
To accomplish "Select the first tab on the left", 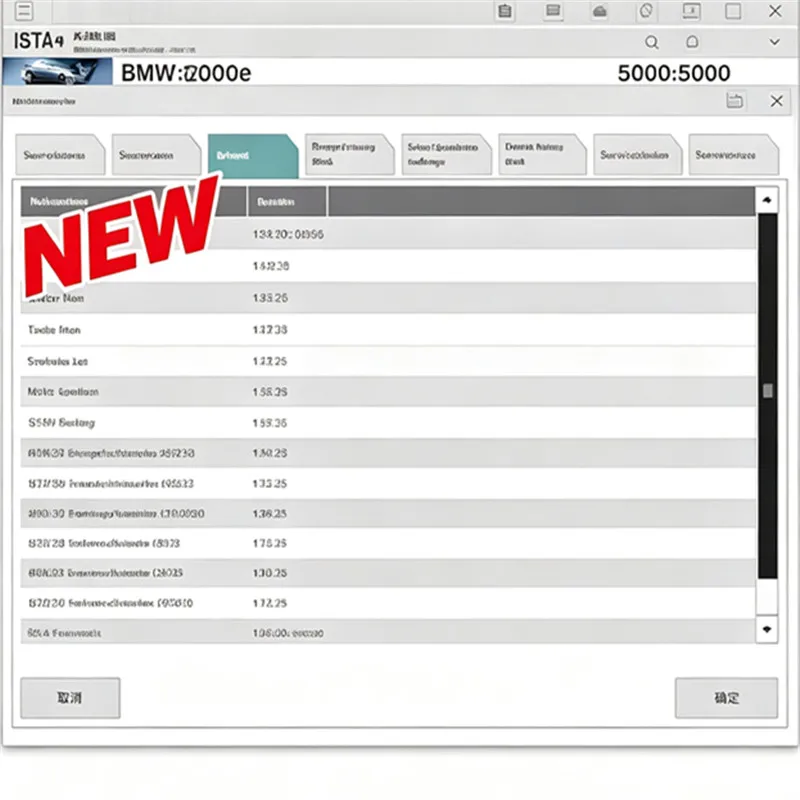I will (60, 155).
